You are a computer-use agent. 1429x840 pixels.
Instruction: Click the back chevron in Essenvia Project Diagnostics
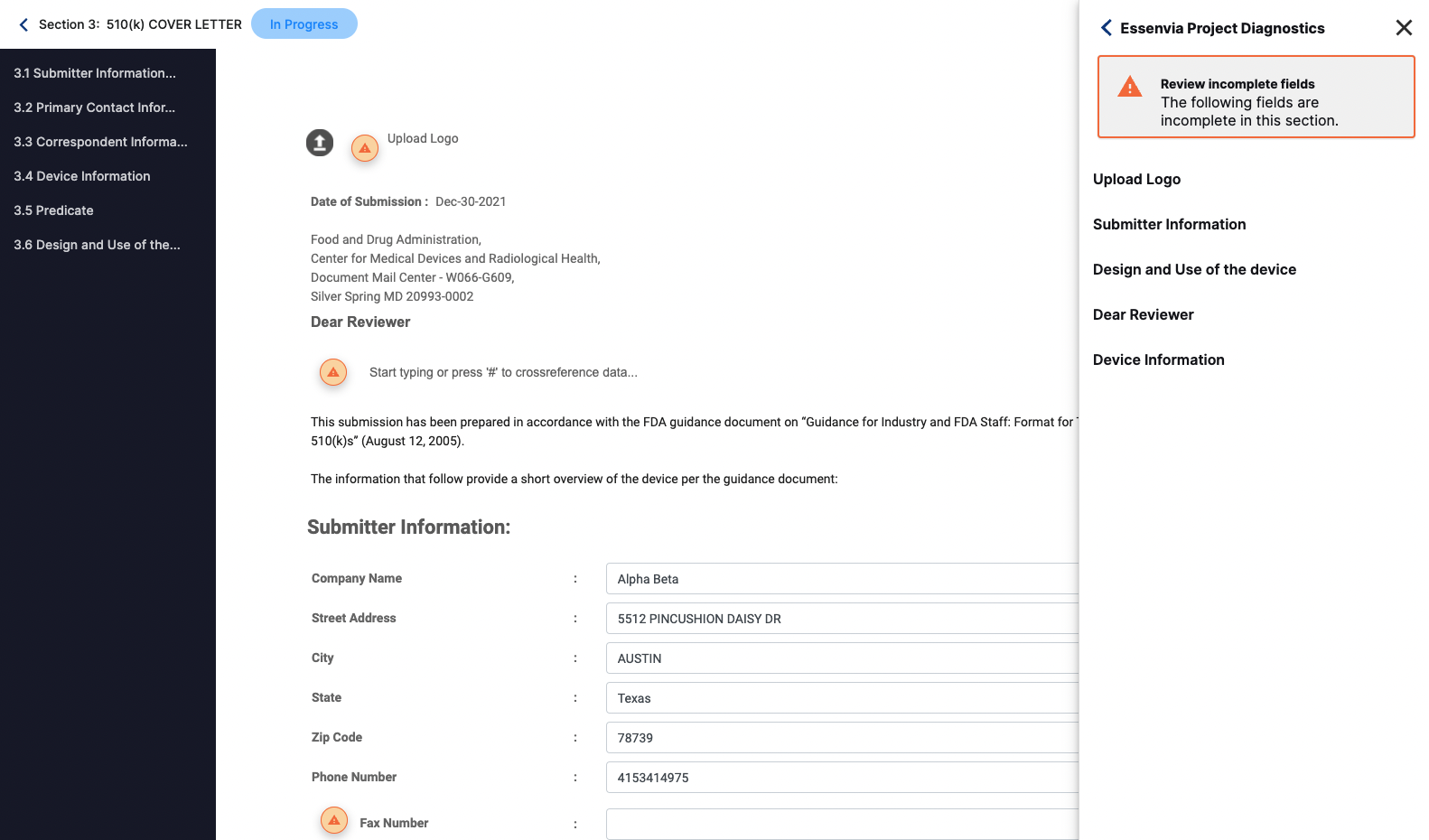1107,28
